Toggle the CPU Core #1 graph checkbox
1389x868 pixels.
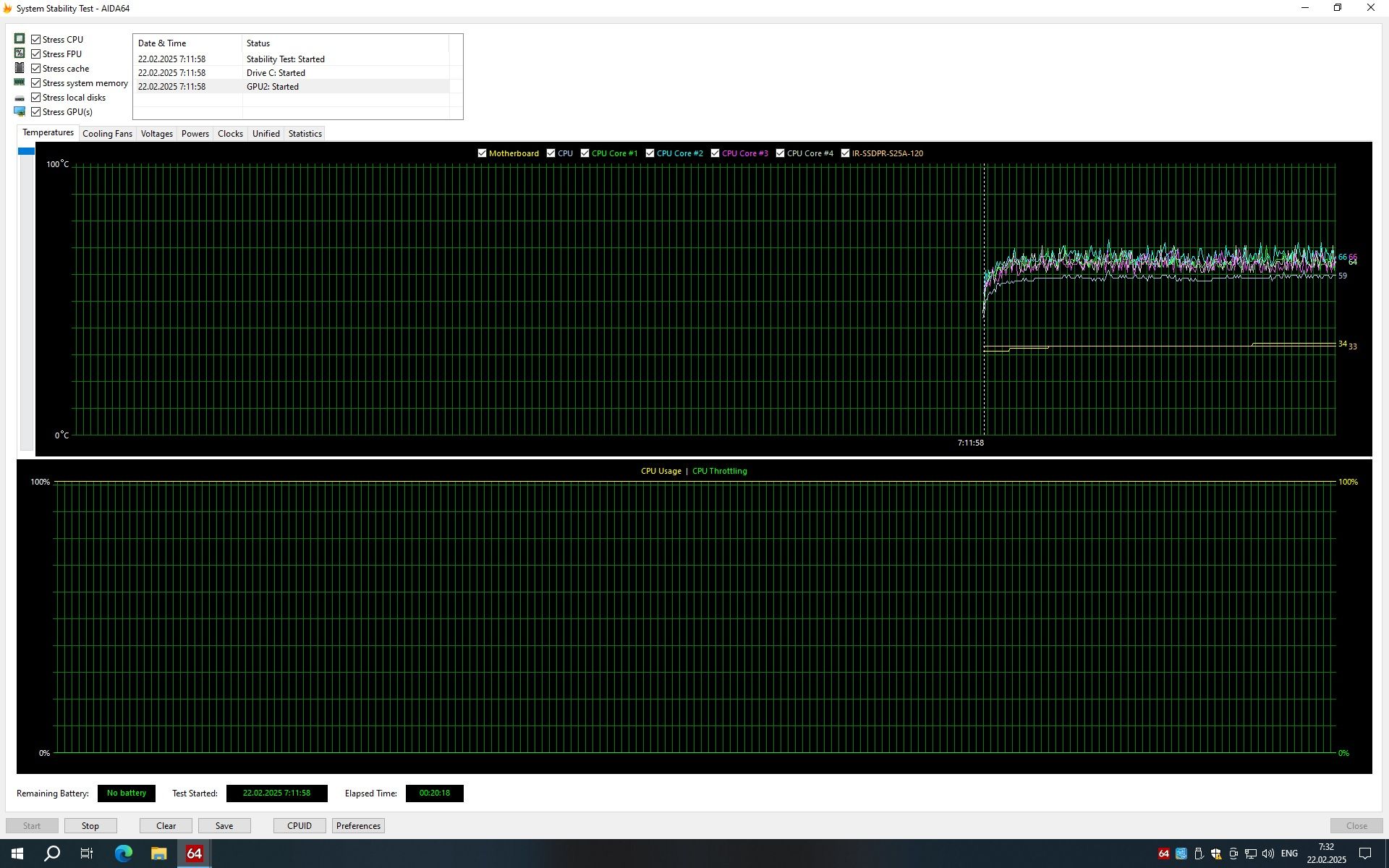(x=585, y=153)
